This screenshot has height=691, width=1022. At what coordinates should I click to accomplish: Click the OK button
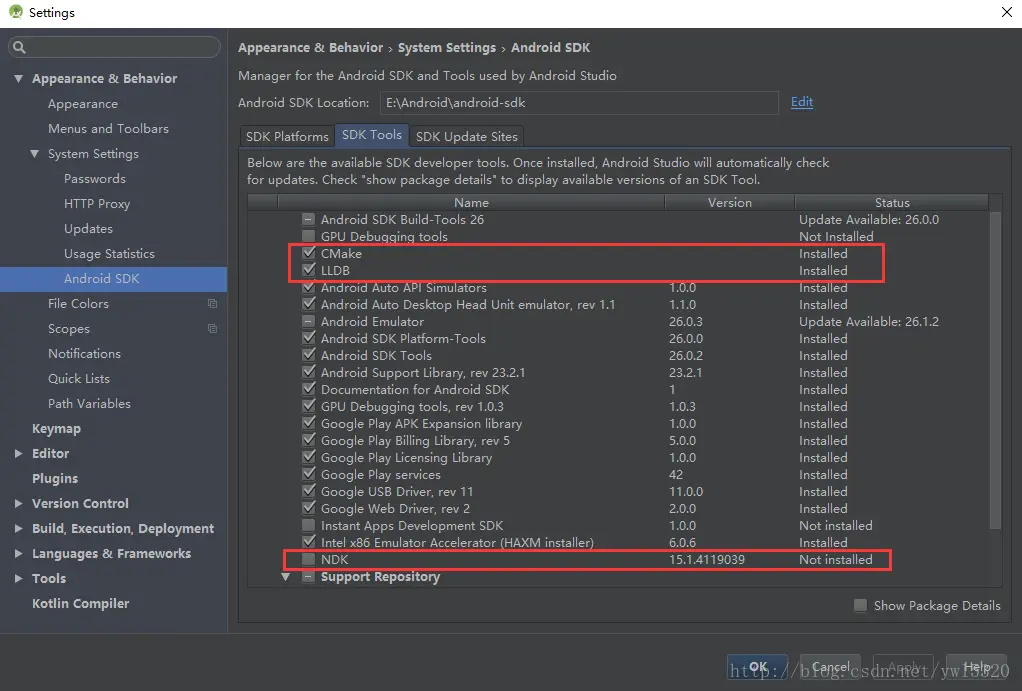[x=757, y=667]
